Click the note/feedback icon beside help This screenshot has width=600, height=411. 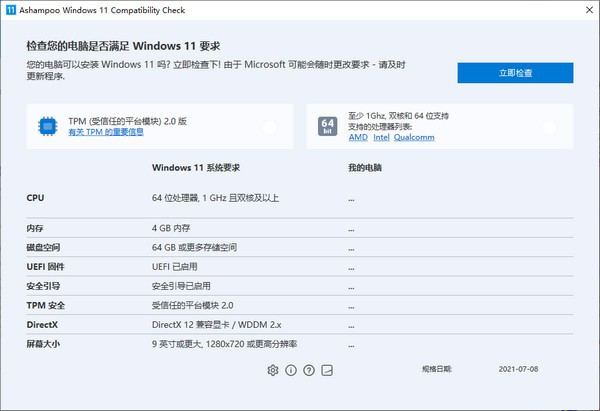pos(327,370)
